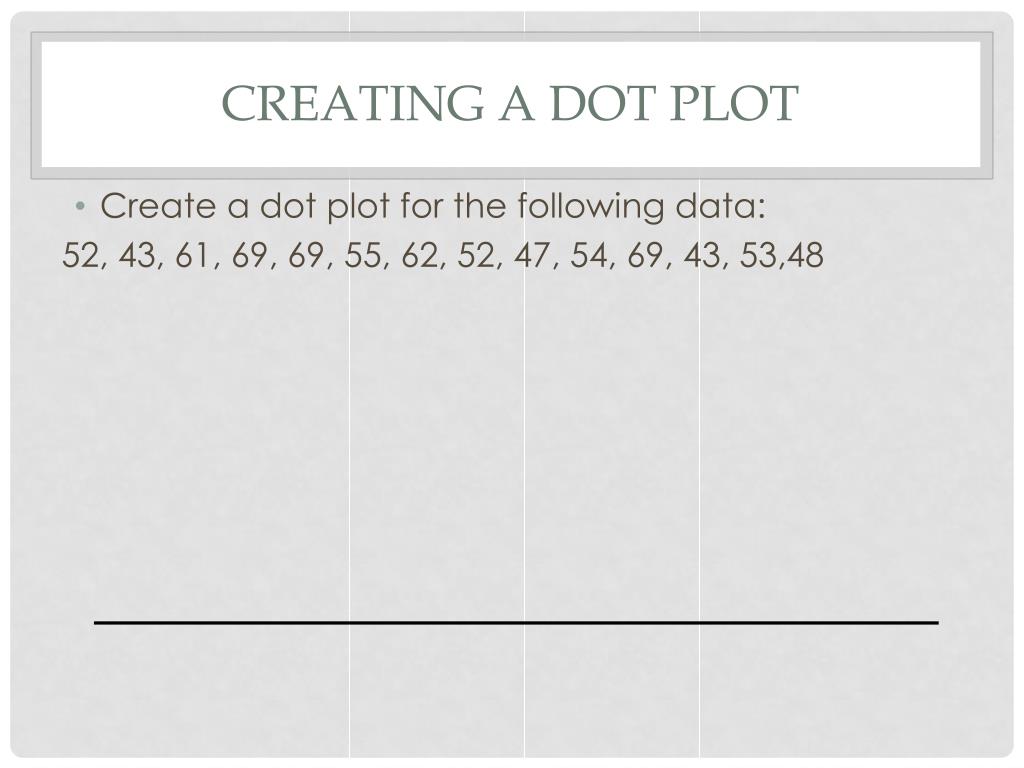Click the first number 52 in the list
Image resolution: width=1024 pixels, height=768 pixels.
80,256
